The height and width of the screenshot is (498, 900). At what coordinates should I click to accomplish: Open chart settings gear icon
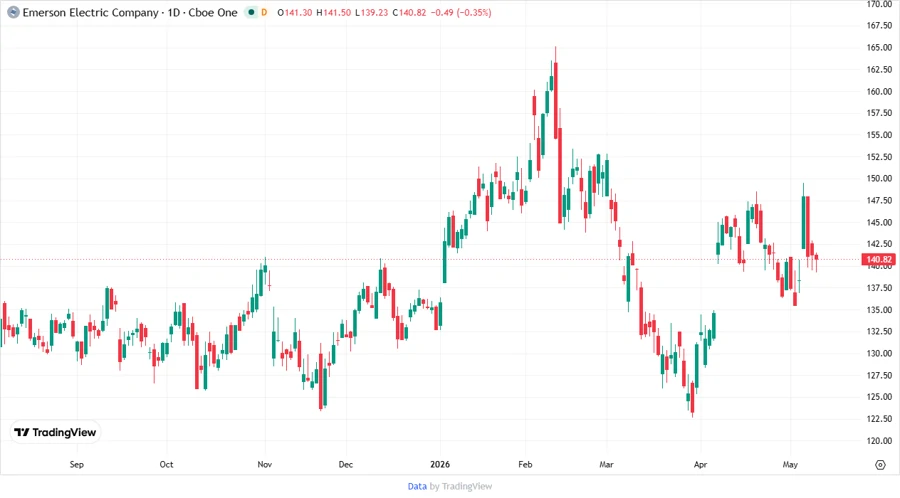(x=880, y=465)
